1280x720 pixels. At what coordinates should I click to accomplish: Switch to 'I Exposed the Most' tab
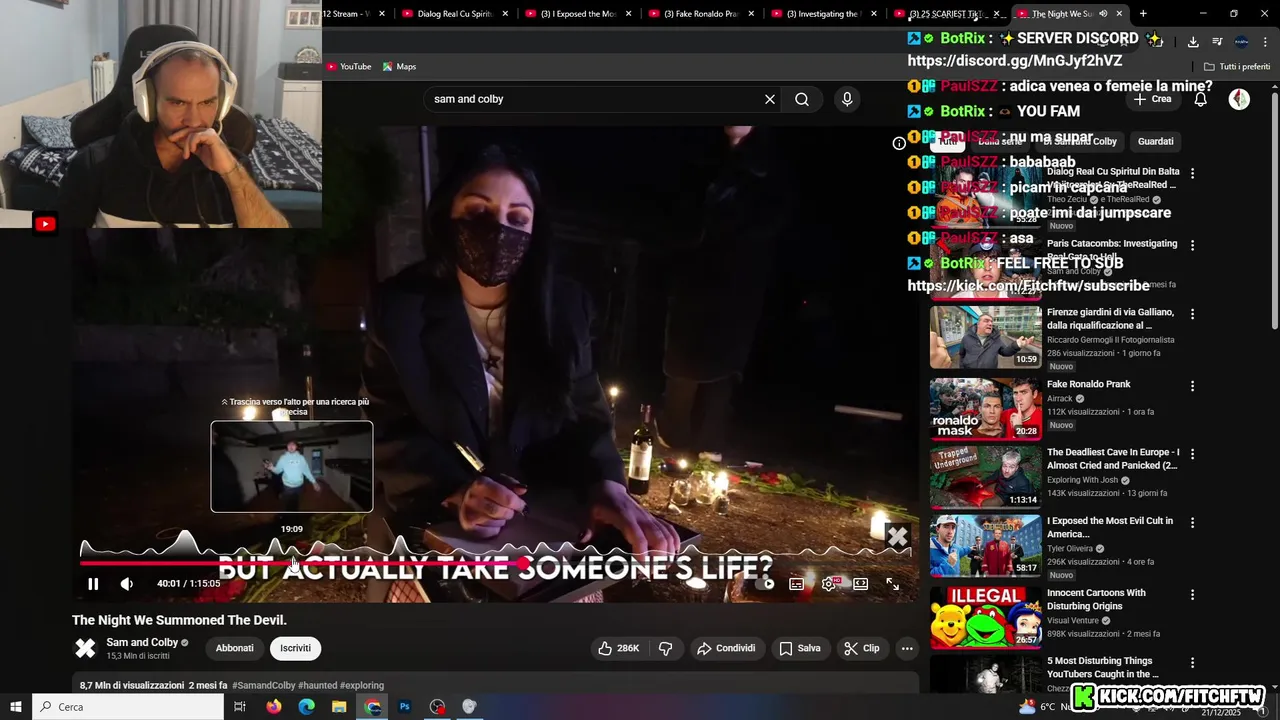(578, 14)
